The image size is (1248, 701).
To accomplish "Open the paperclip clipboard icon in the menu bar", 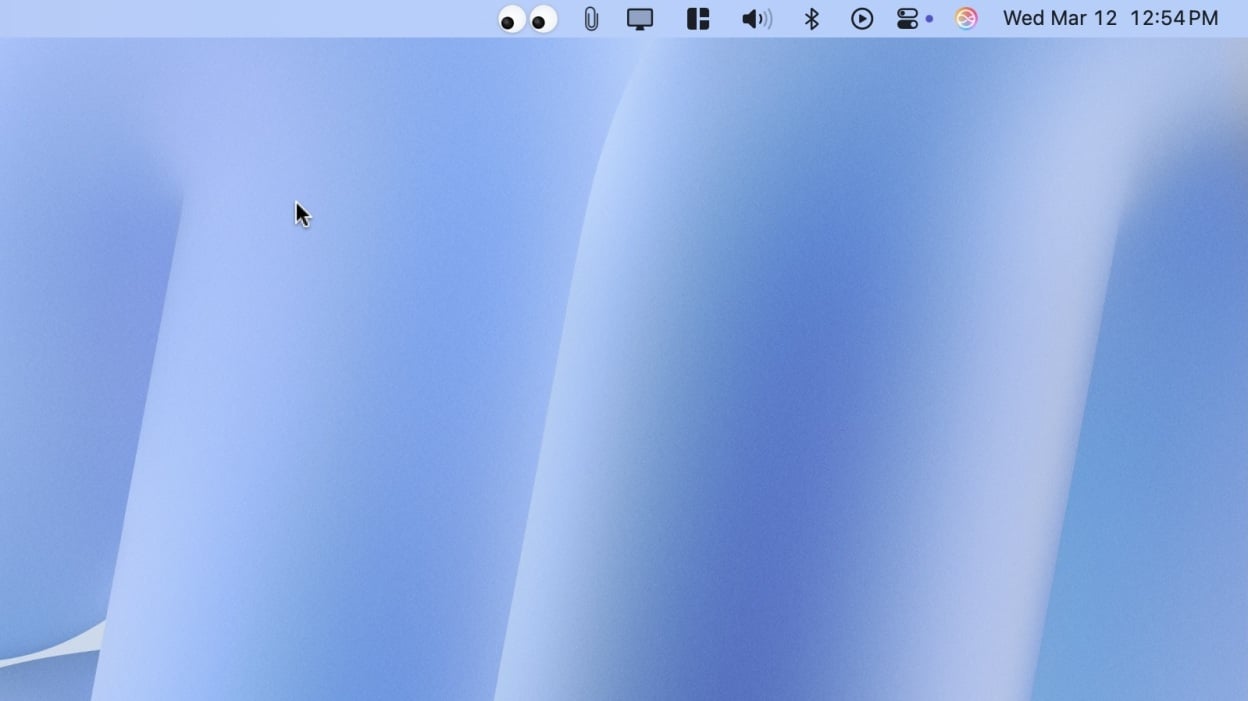I will tap(590, 18).
